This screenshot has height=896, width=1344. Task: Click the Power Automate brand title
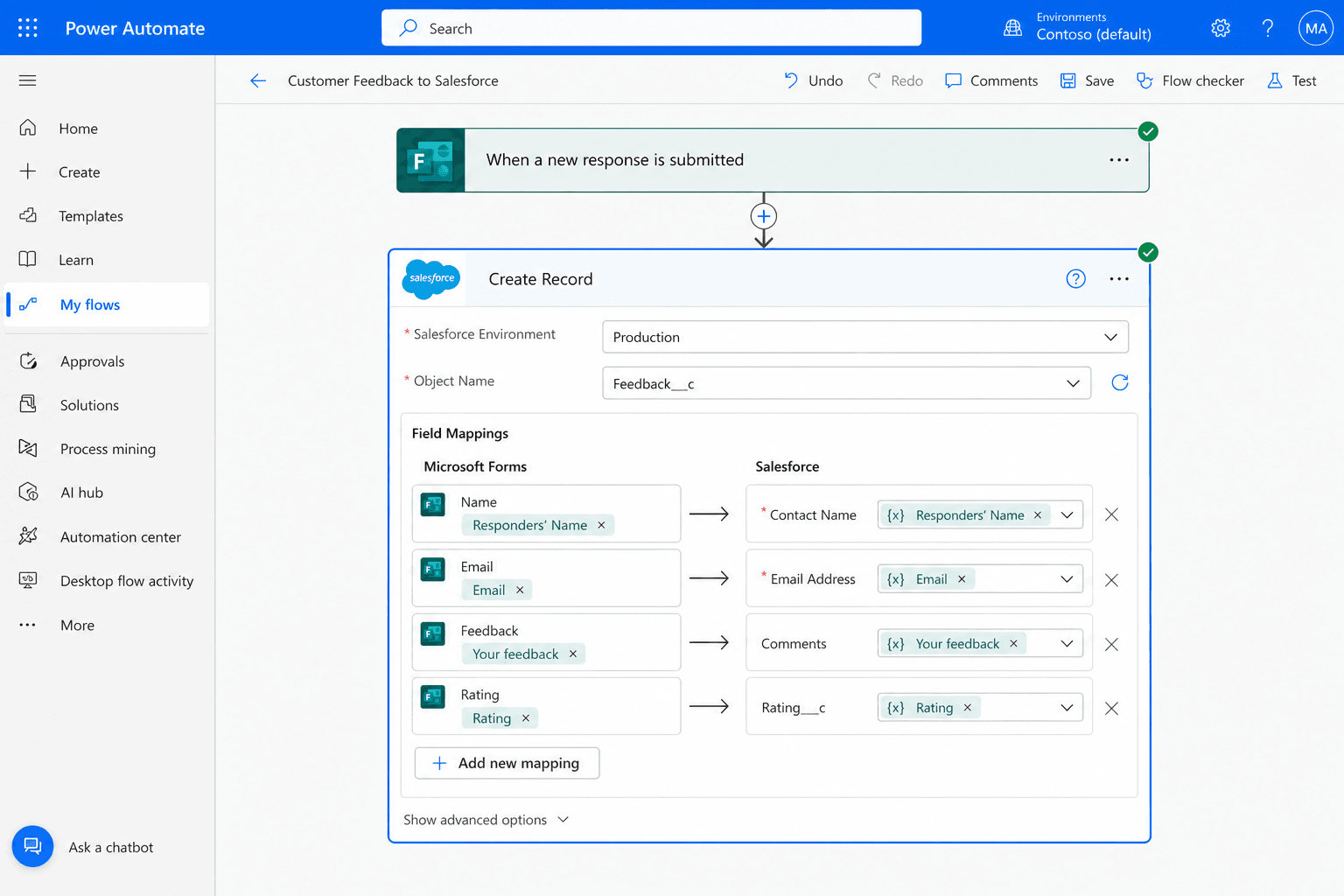135,28
